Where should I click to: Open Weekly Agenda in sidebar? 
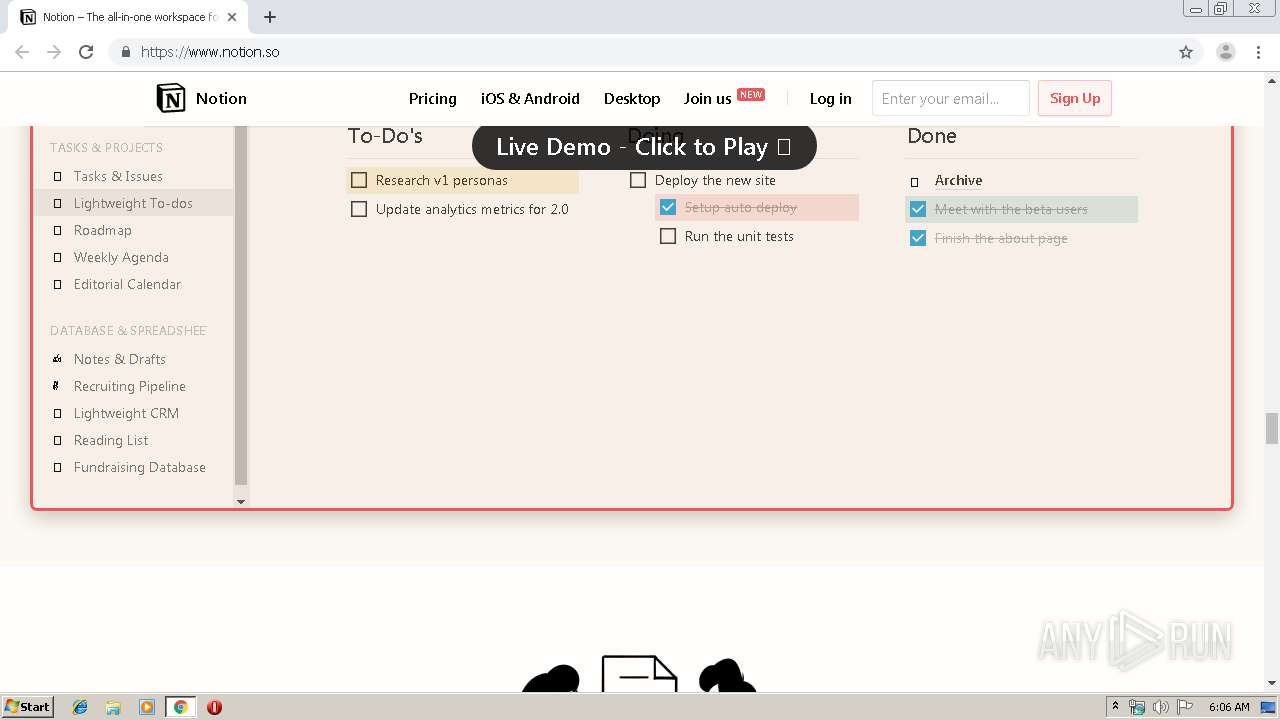coord(121,258)
